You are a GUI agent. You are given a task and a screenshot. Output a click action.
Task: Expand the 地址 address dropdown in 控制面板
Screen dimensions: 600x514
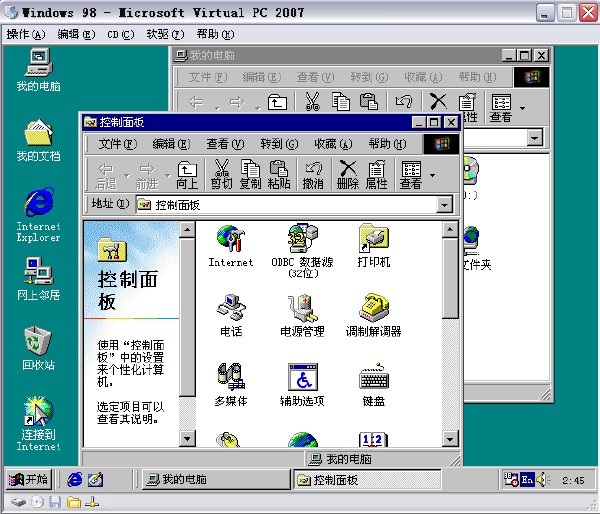pos(444,205)
